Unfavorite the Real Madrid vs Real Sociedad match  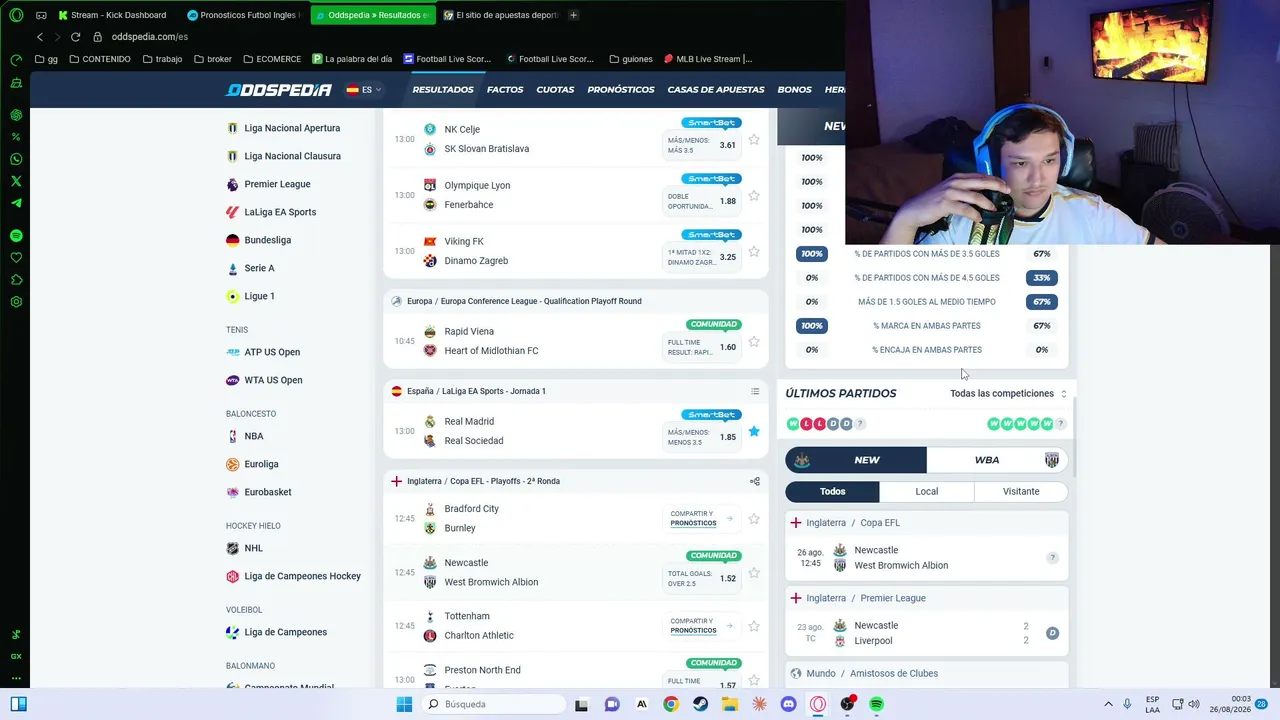point(754,432)
